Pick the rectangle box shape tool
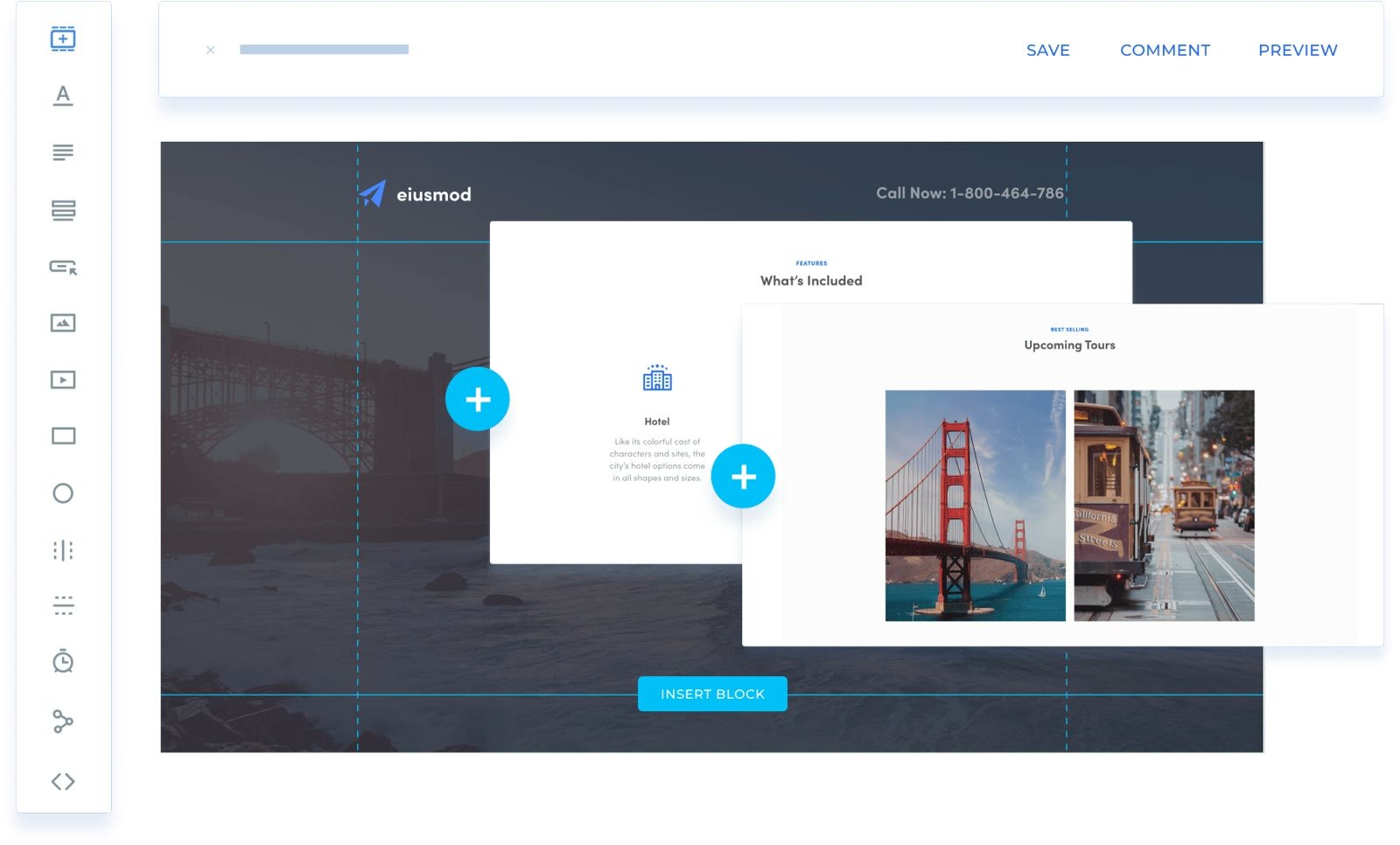 [63, 436]
